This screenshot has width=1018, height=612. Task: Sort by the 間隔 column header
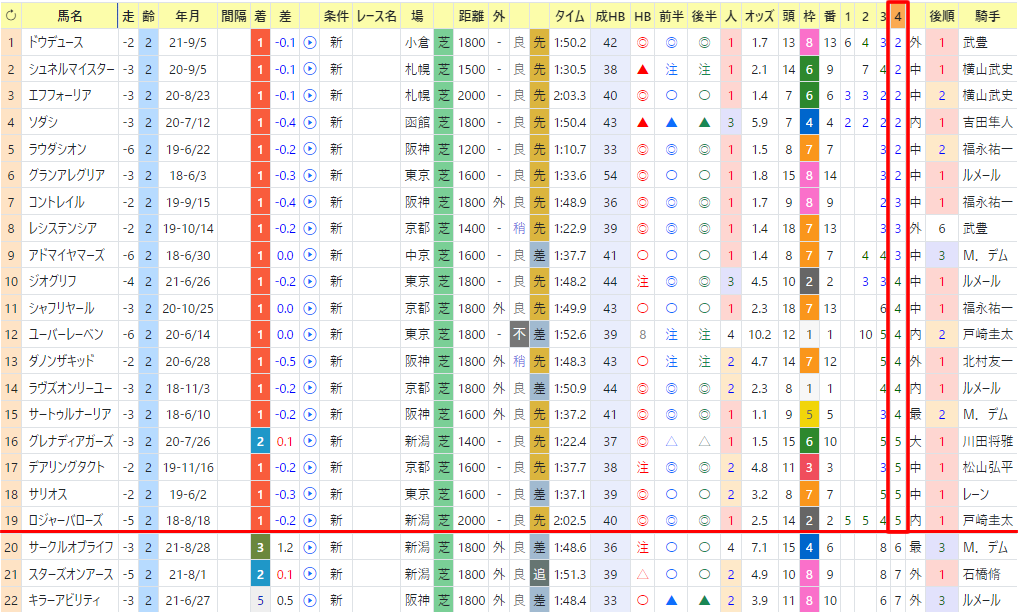coord(234,16)
